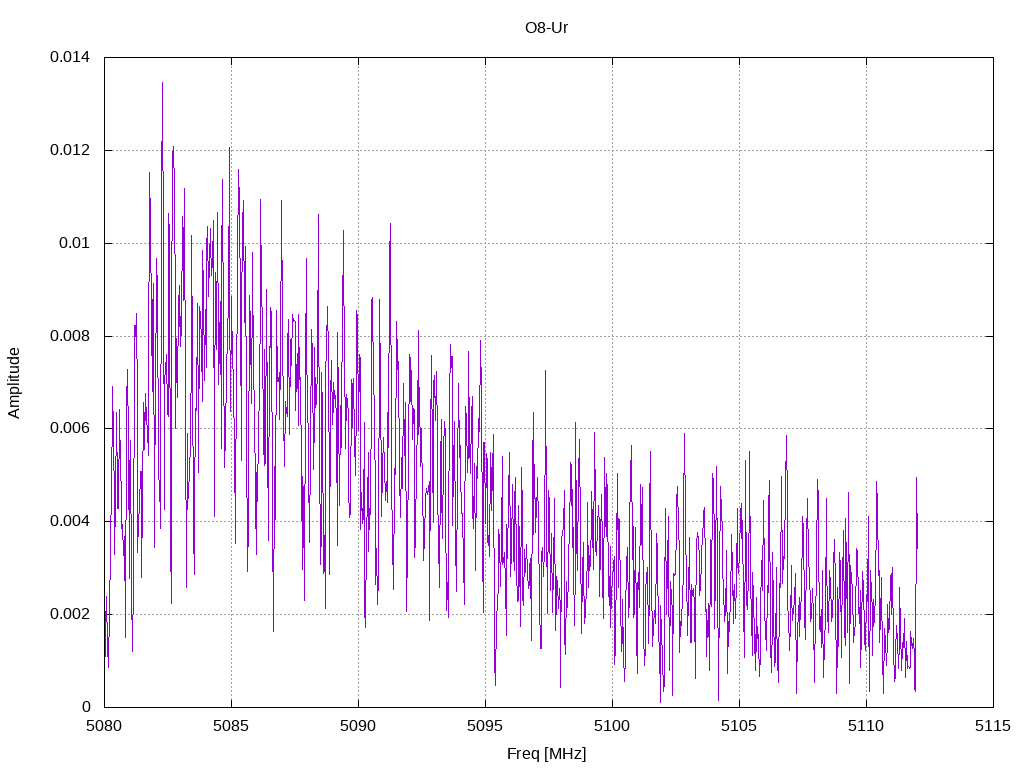Click the 0.012 y-axis tick label
This screenshot has height=768, width=1024.
coord(70,150)
